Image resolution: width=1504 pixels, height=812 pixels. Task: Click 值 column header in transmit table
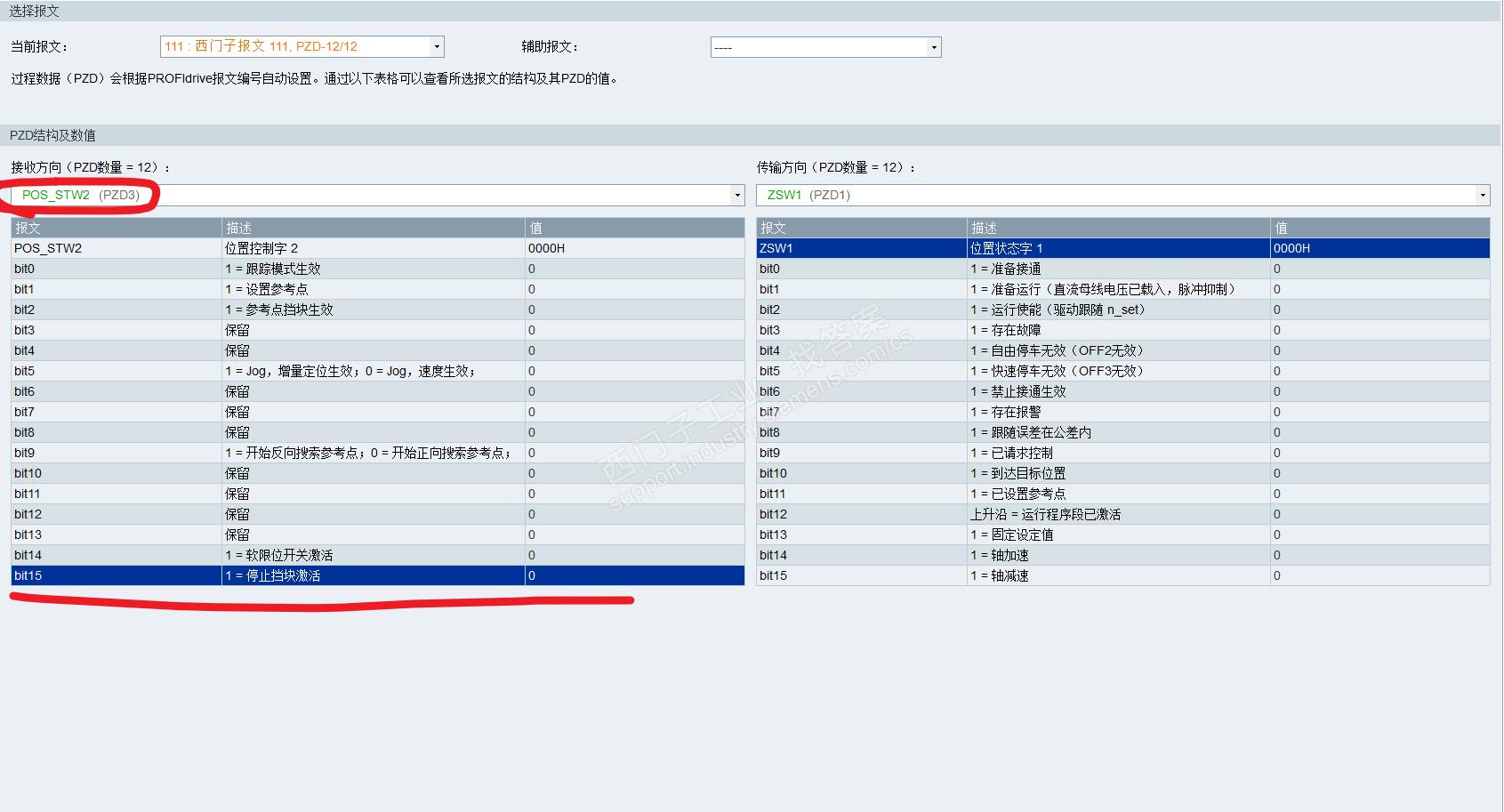(x=1380, y=228)
